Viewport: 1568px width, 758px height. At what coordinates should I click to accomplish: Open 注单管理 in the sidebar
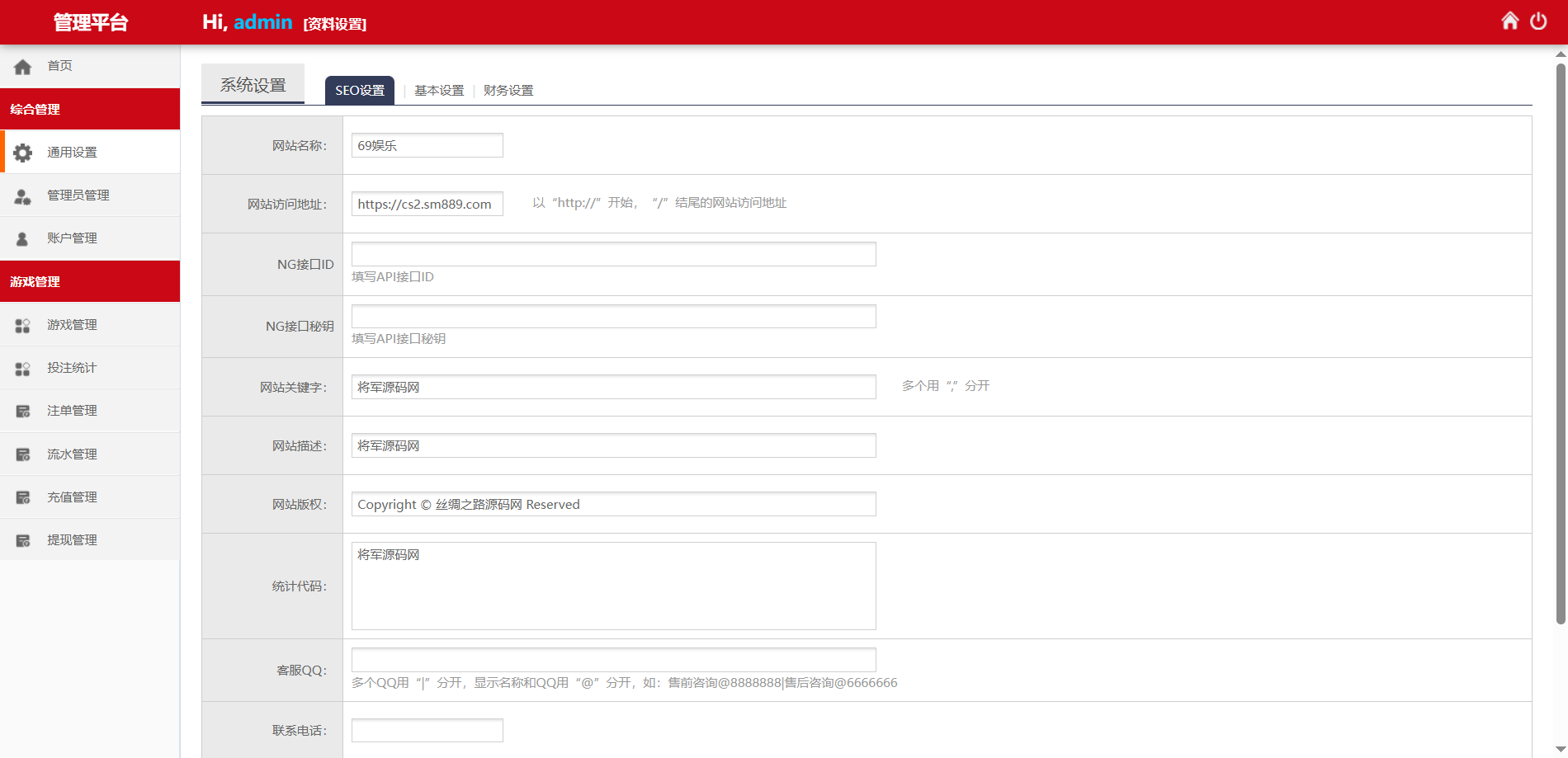click(x=72, y=411)
